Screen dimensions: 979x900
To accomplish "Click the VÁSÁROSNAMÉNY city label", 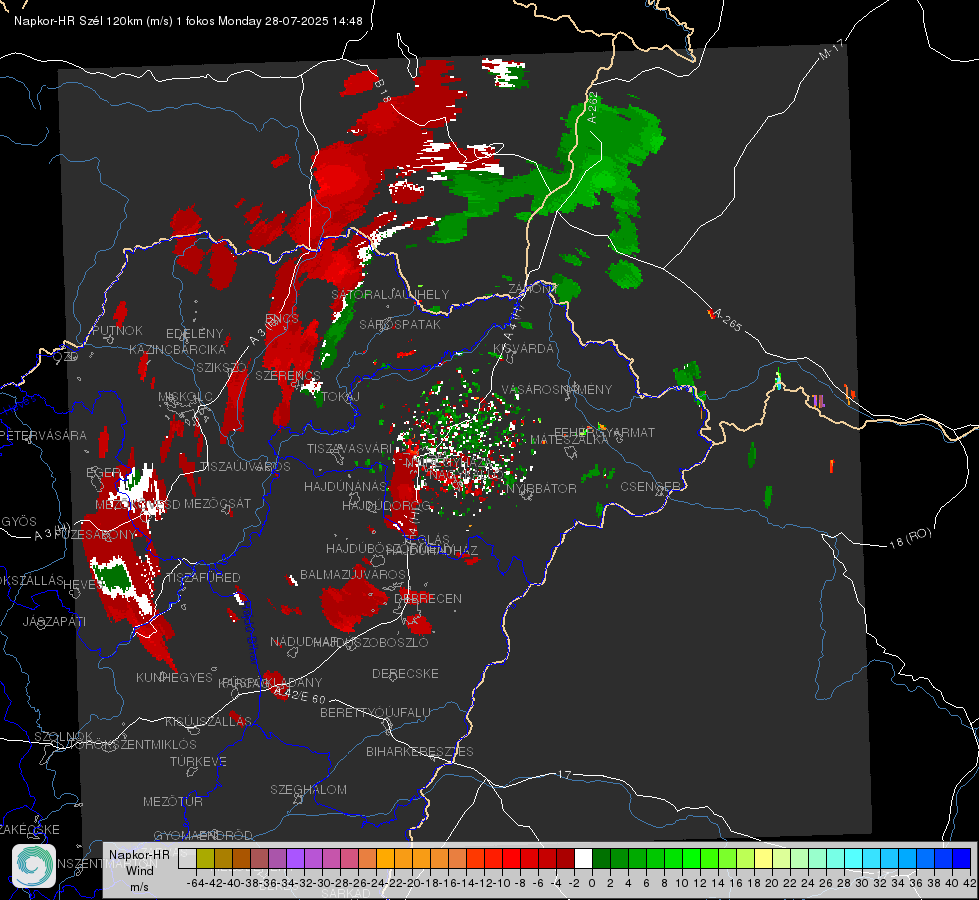I will point(557,390).
